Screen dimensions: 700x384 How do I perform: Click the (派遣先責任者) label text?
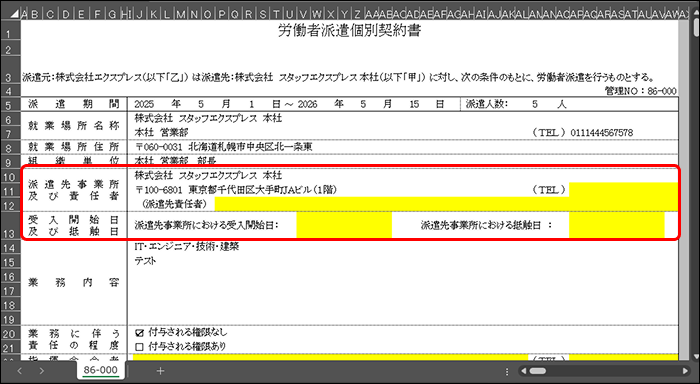coord(175,204)
